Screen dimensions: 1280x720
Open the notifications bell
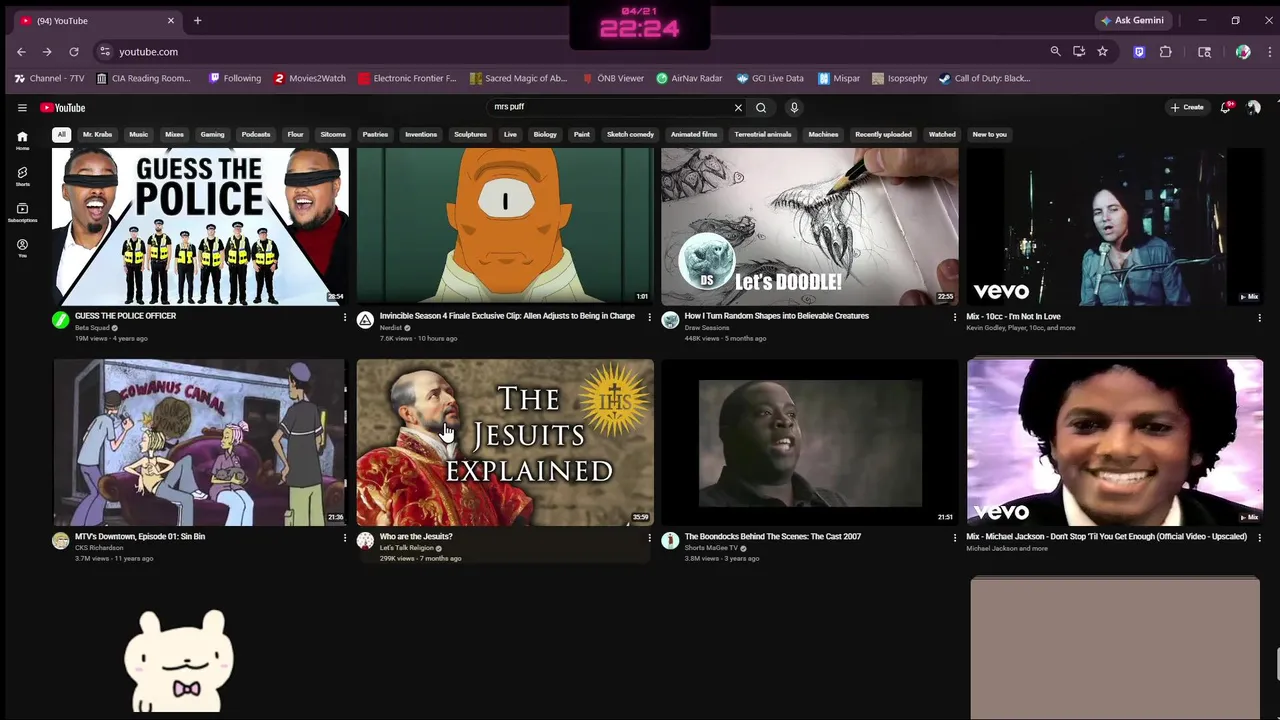(1225, 107)
